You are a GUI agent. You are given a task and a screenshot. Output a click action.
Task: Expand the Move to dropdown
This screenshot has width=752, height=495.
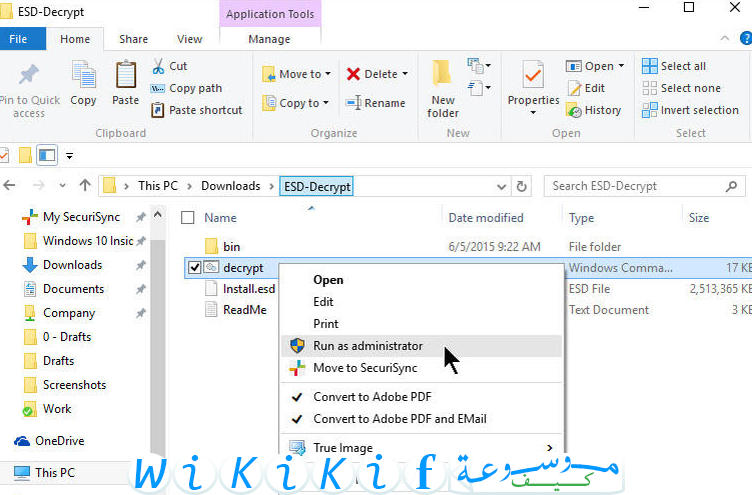[x=328, y=74]
